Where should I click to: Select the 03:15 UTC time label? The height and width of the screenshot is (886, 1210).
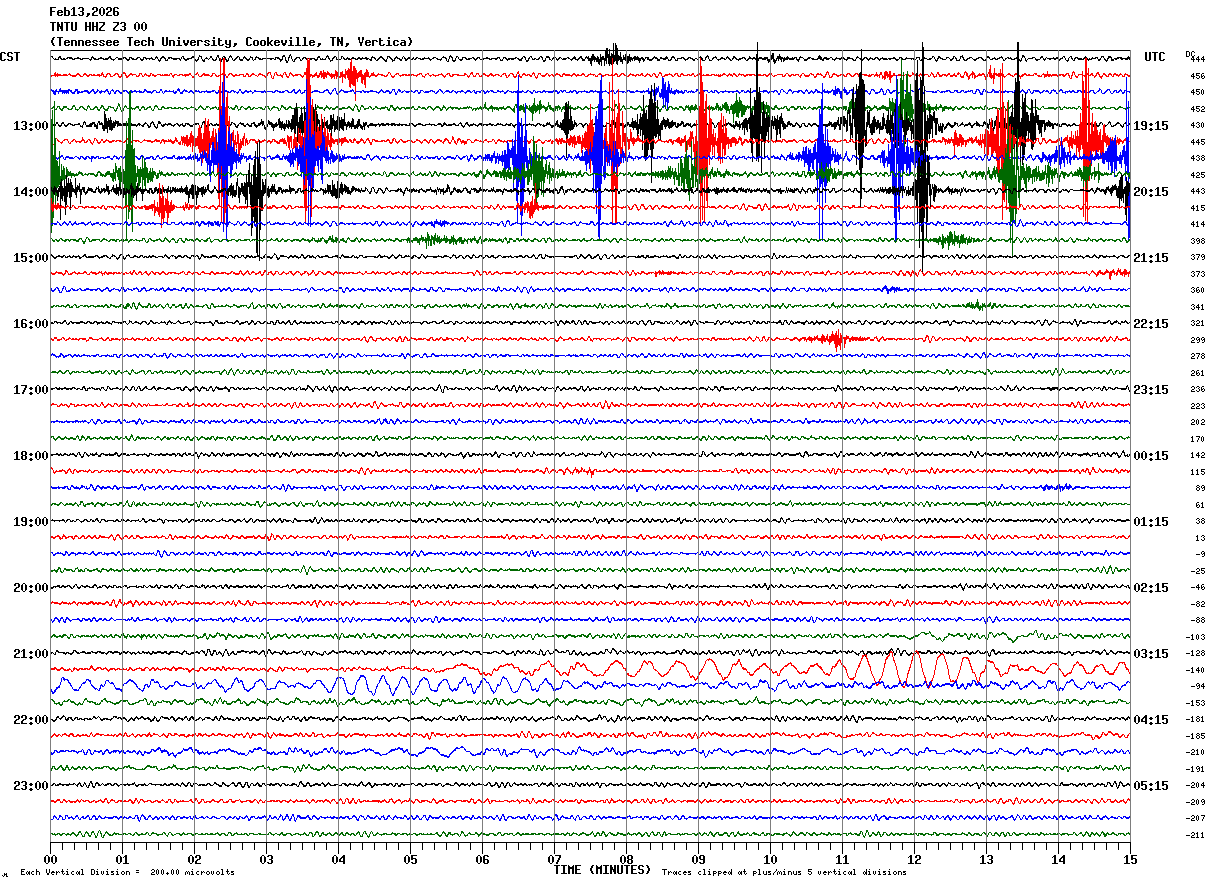tap(1151, 654)
